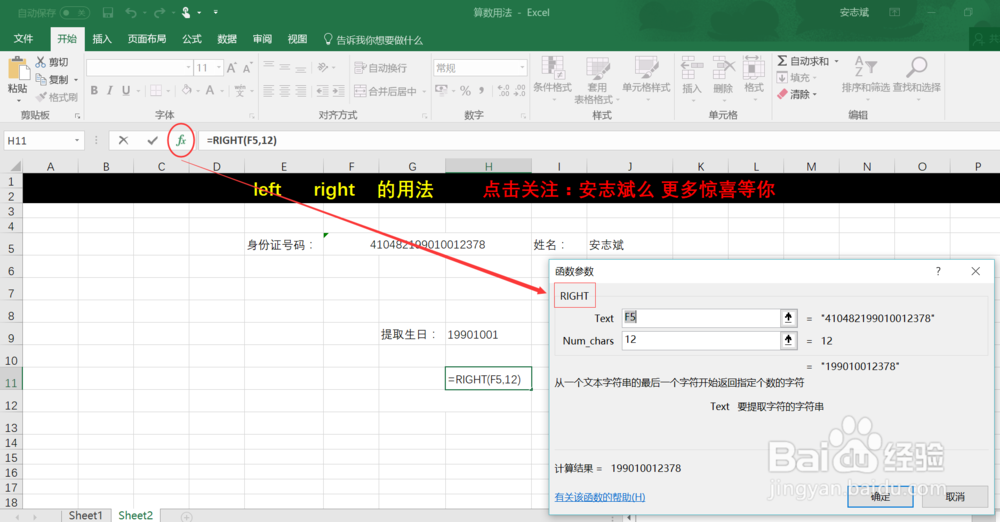
Task: Click the Undo arrow icon
Action: coord(131,12)
